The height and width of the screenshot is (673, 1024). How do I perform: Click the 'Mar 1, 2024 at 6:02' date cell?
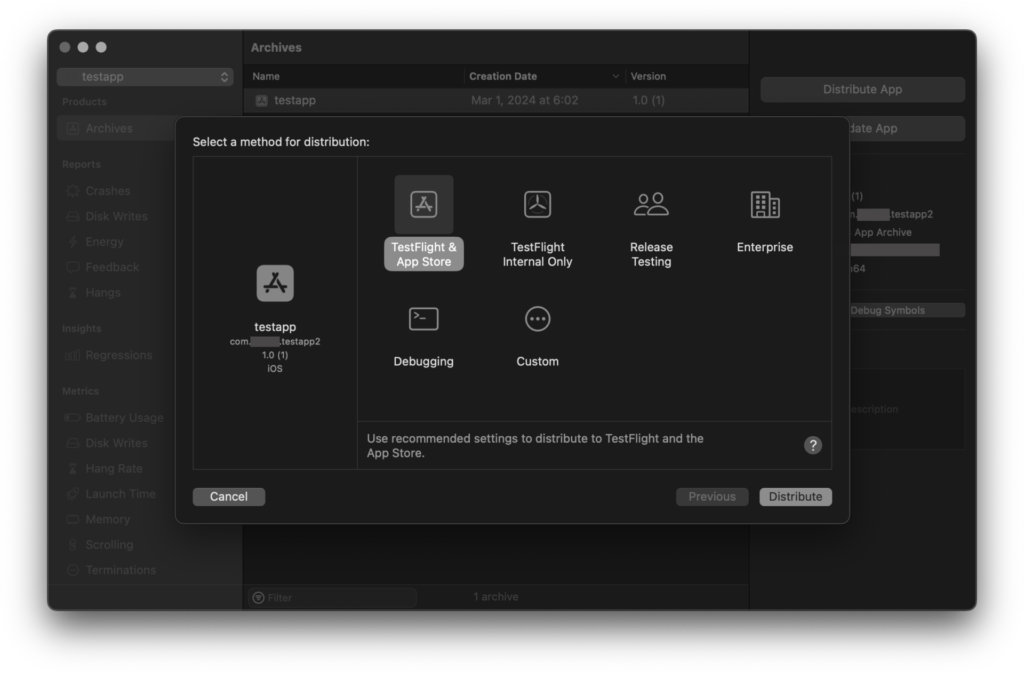524,101
